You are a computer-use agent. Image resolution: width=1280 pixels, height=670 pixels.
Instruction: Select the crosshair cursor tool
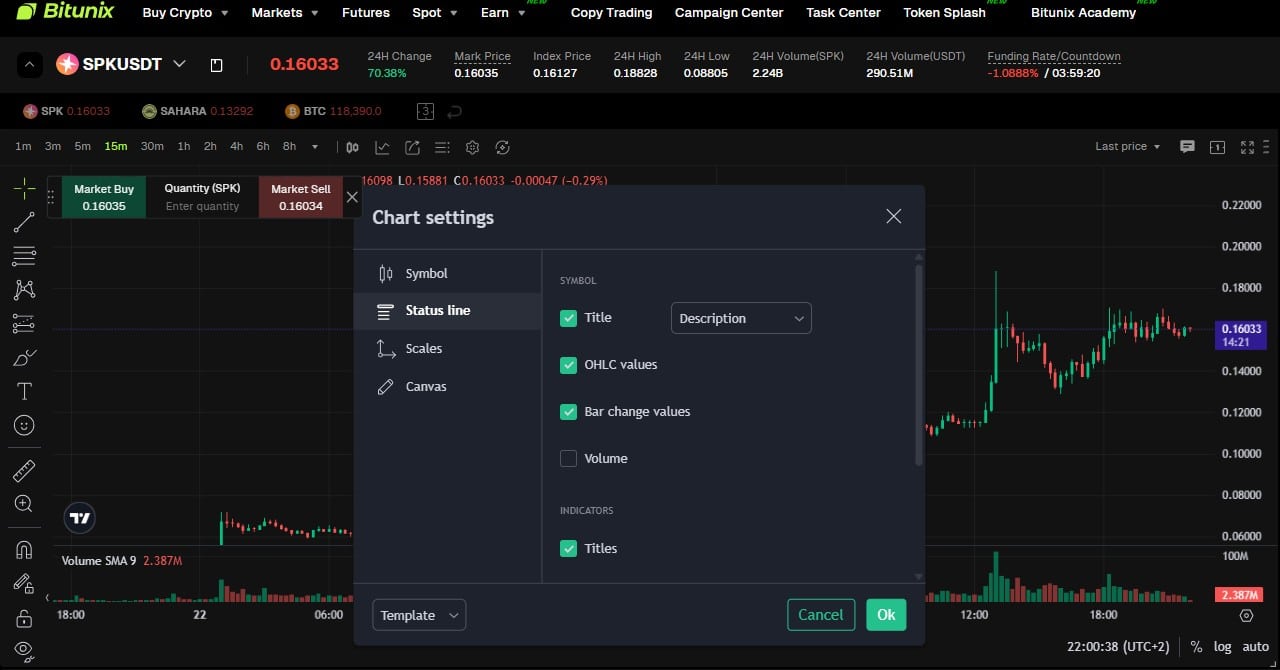(x=23, y=188)
